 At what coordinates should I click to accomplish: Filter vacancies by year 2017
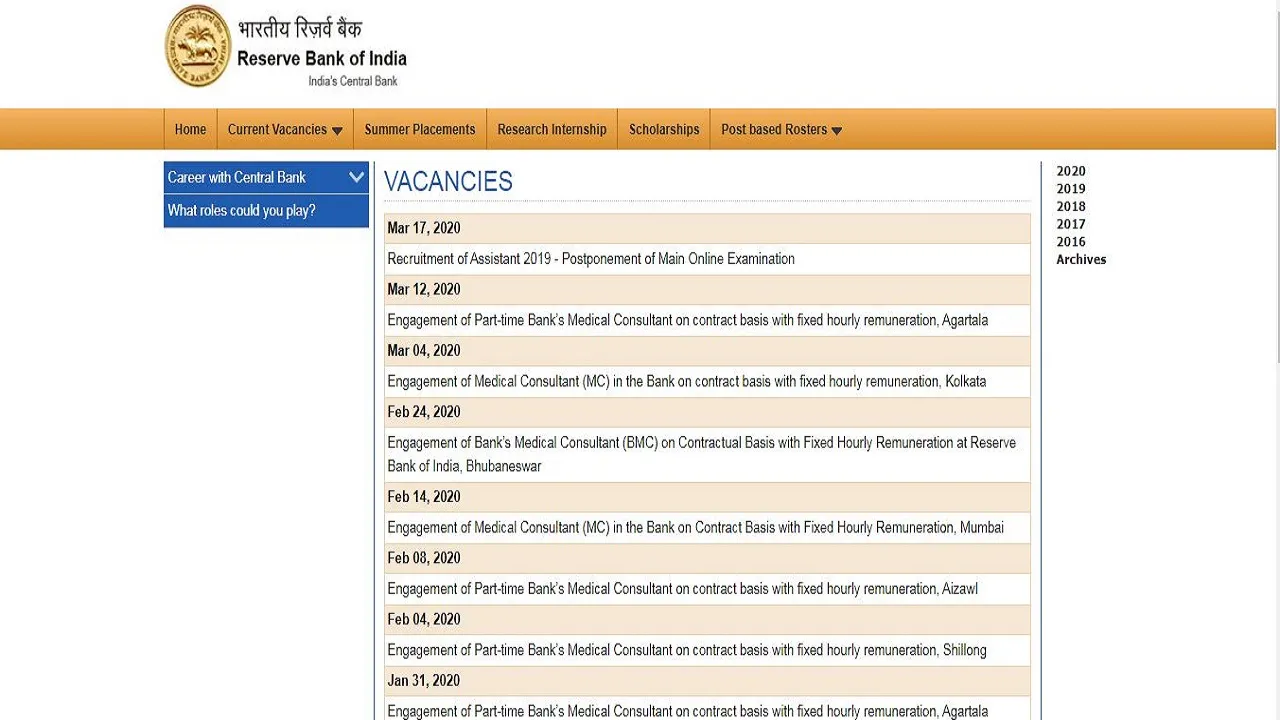(1071, 224)
